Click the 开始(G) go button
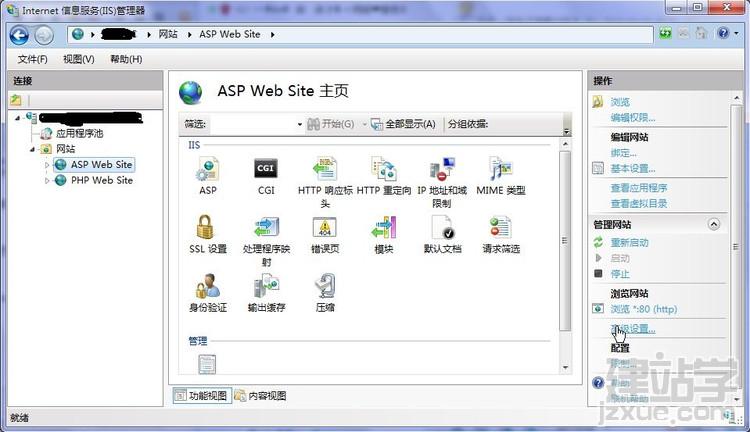The width and height of the screenshot is (750, 432). (331, 124)
